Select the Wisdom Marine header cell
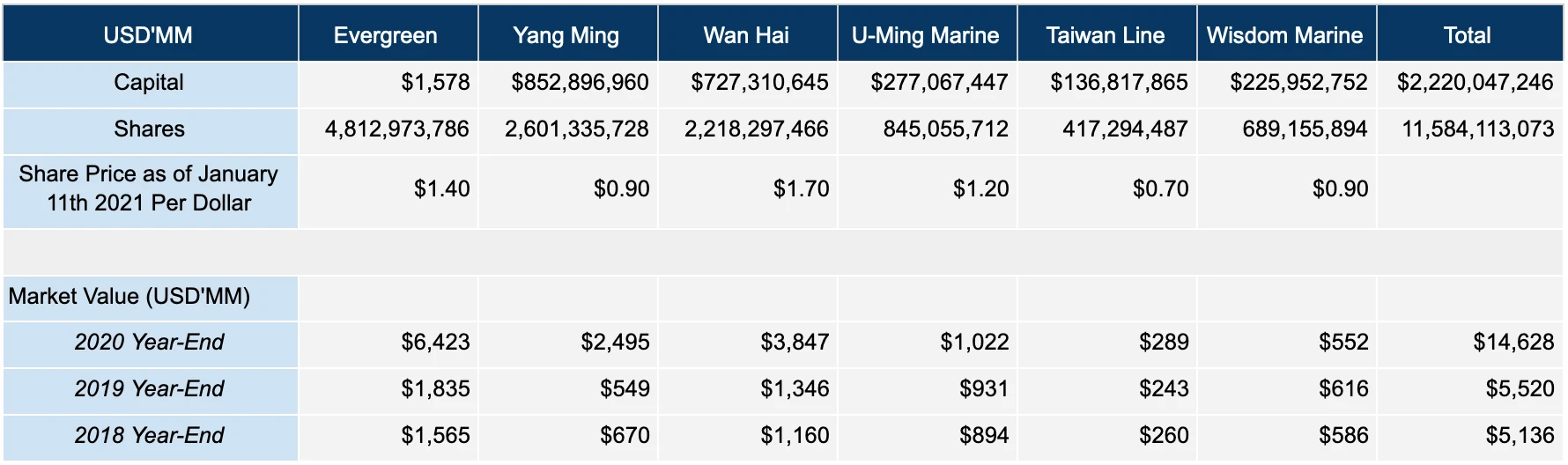This screenshot has width=1568, height=465. (1285, 35)
